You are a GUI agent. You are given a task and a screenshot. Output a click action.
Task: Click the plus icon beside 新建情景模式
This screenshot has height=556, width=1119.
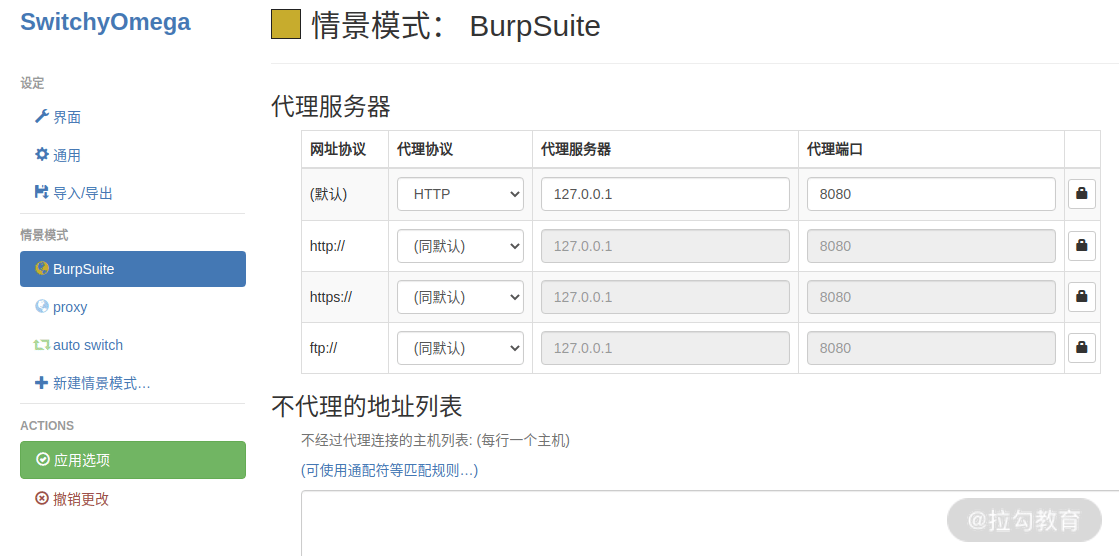[x=41, y=383]
